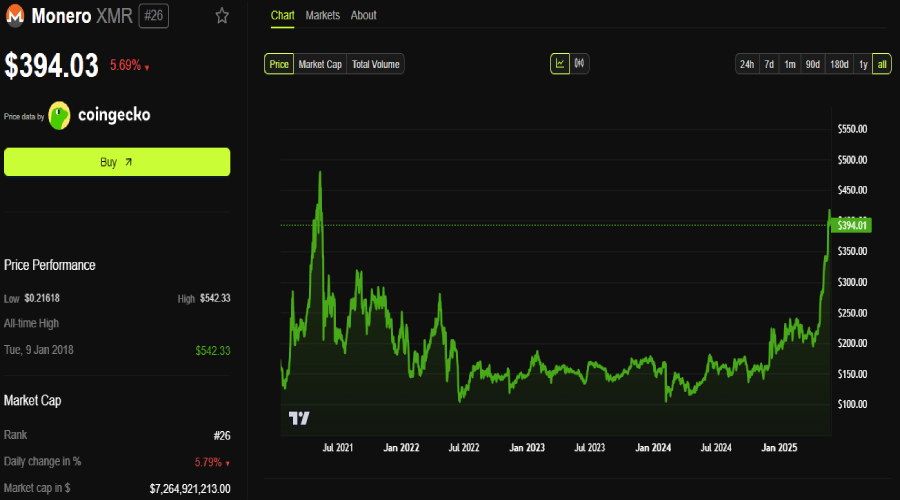The image size is (900, 500).
Task: Click the green Buy button
Action: click(117, 162)
